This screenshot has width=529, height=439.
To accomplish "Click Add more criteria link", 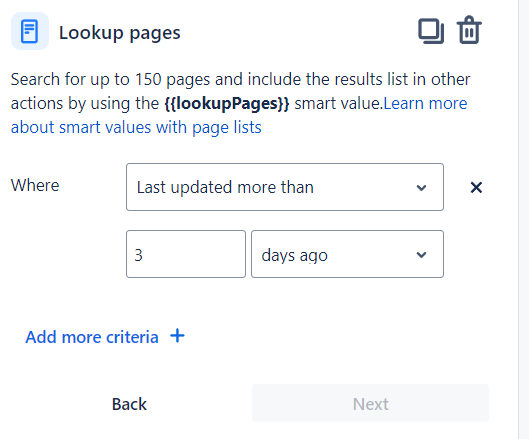I will [x=92, y=337].
